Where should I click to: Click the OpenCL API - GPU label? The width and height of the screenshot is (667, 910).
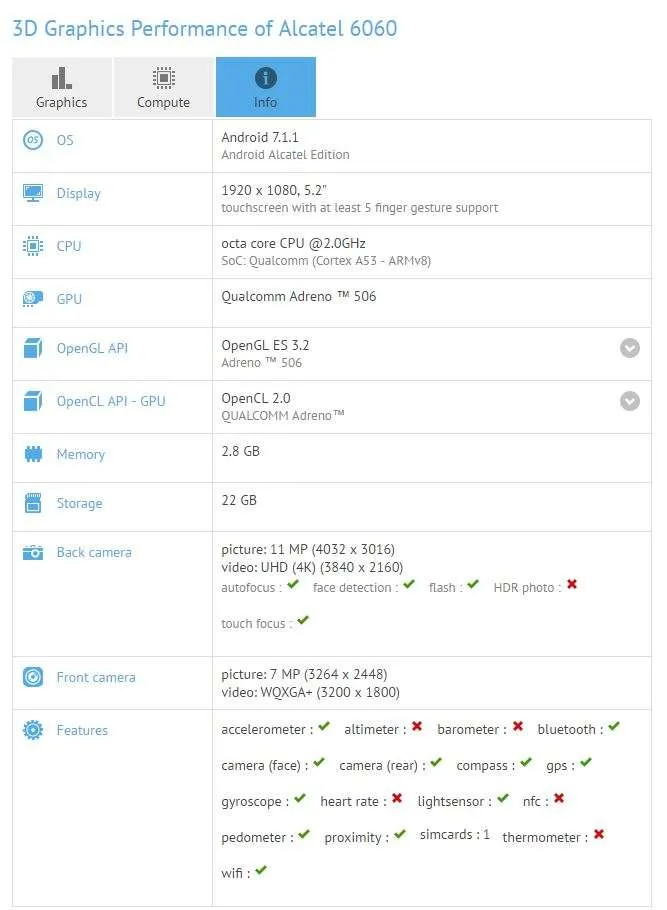[x=111, y=401]
